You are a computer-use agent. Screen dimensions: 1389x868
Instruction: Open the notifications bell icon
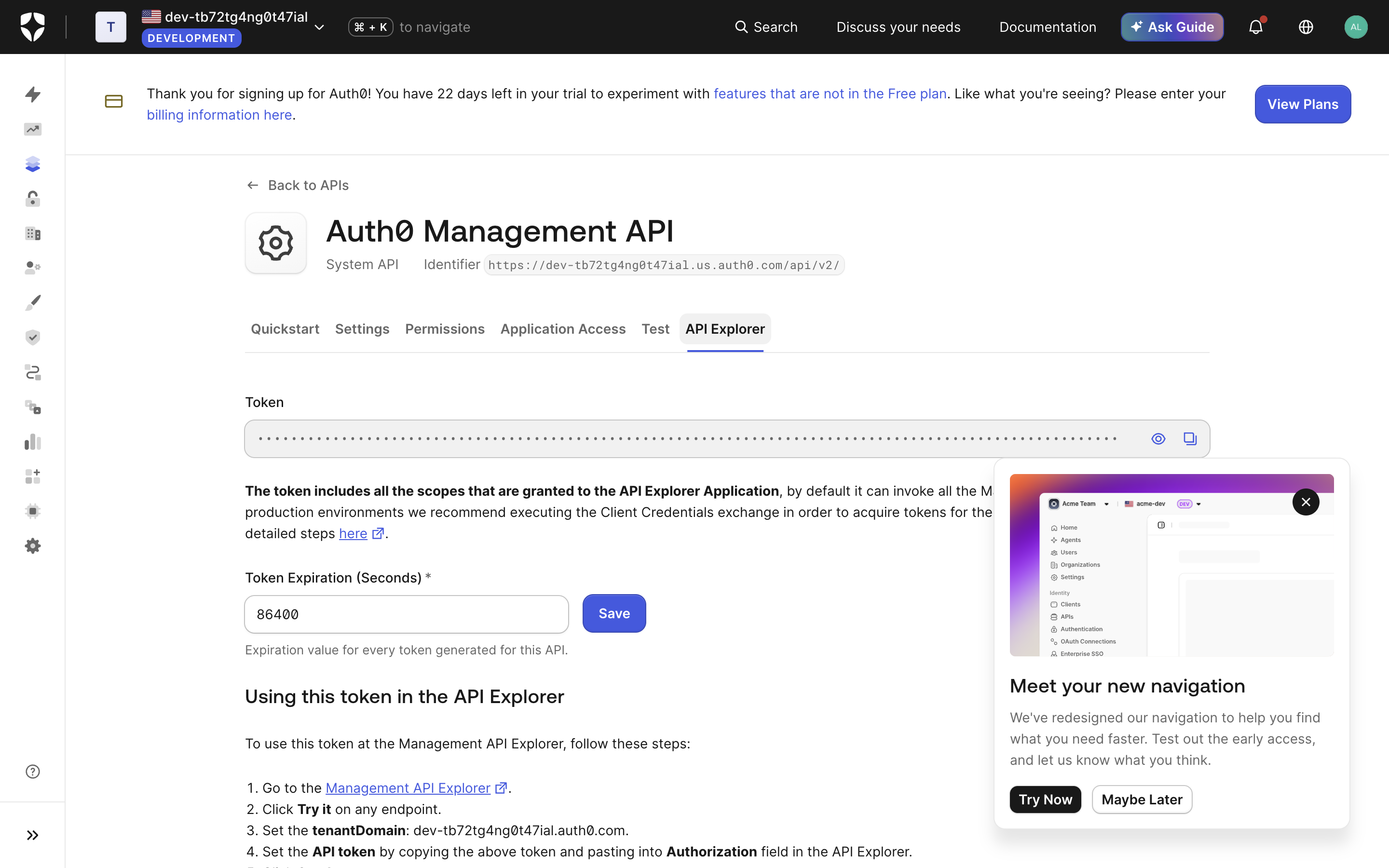(1256, 27)
